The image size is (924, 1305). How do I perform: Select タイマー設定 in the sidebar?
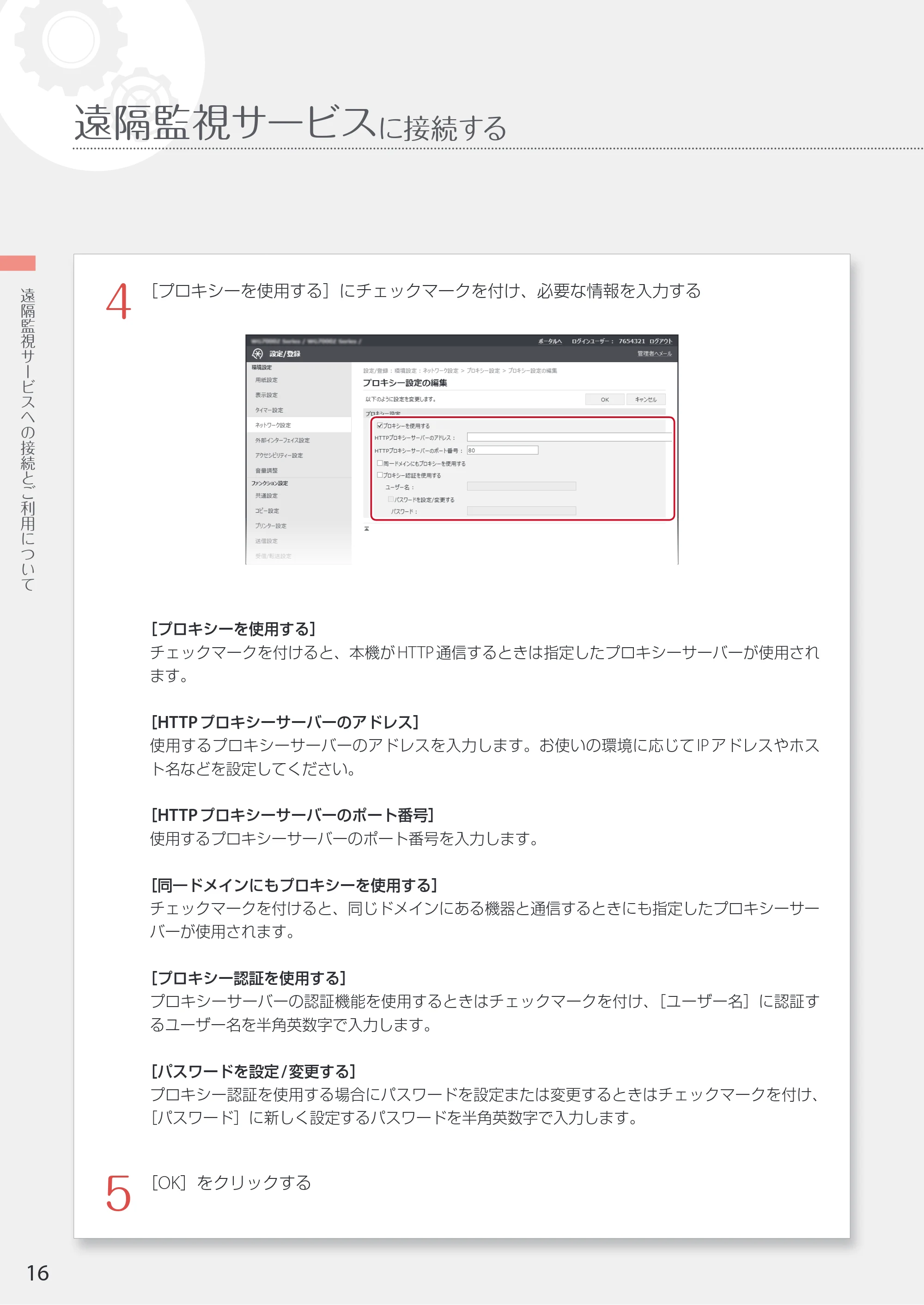click(x=269, y=410)
